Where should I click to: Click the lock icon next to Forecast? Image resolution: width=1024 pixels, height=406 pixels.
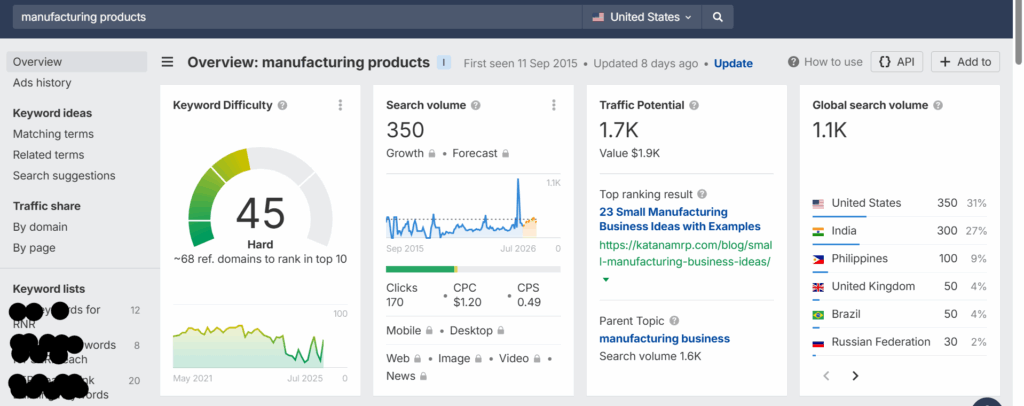504,153
